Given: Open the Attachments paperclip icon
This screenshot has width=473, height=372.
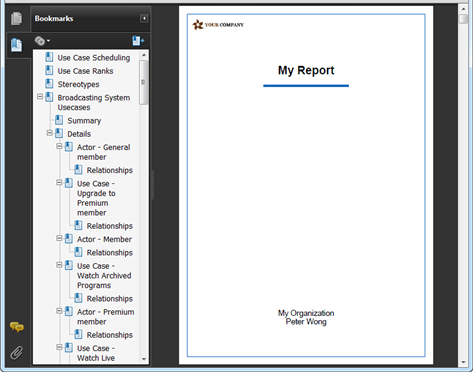Looking at the screenshot, I should [16, 353].
